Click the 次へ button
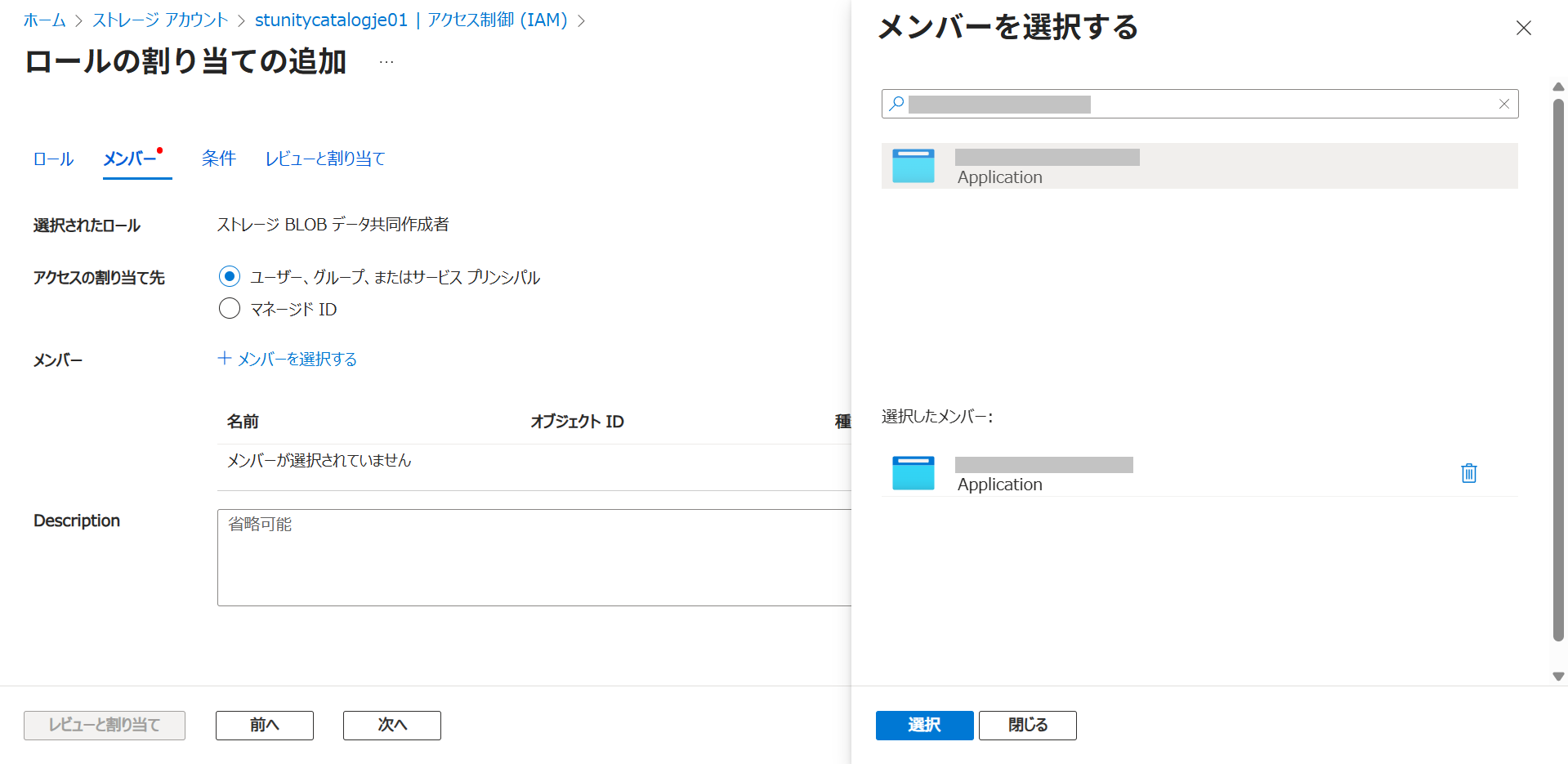The image size is (1568, 764). coord(391,725)
